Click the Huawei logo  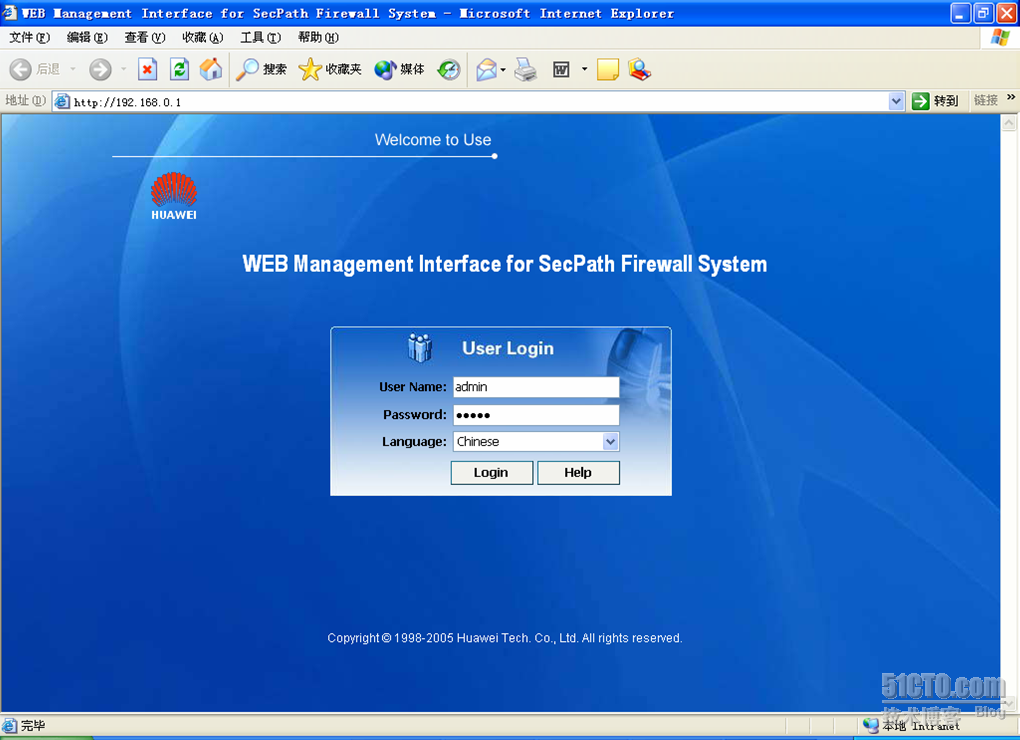tap(174, 196)
